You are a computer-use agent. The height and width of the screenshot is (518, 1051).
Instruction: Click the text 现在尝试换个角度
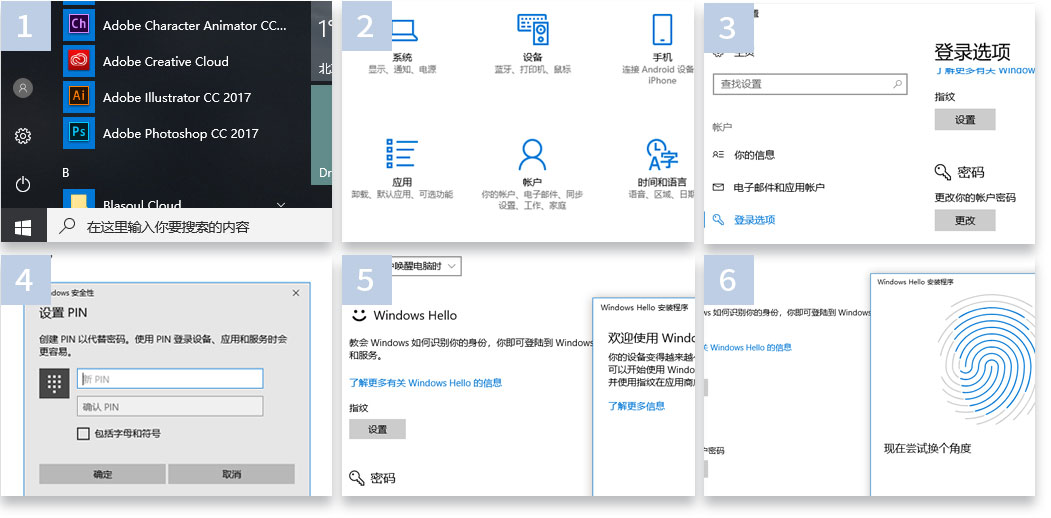coord(927,448)
